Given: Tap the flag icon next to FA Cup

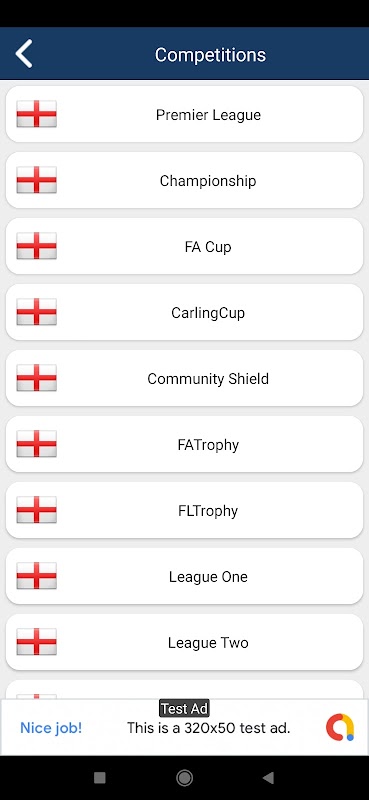Looking at the screenshot, I should [36, 246].
